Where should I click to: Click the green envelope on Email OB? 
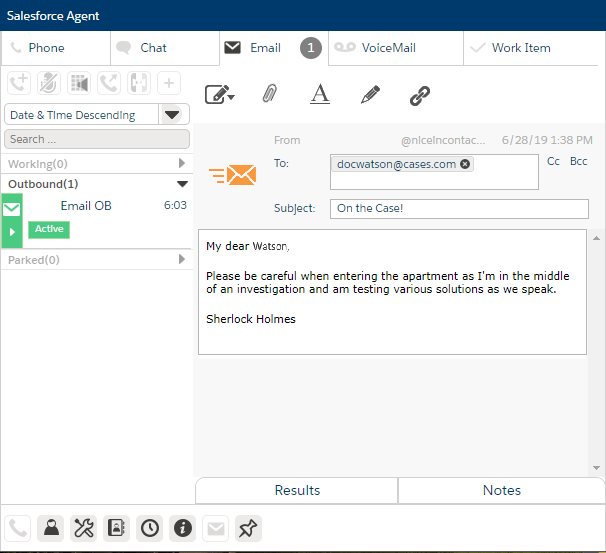[12, 209]
